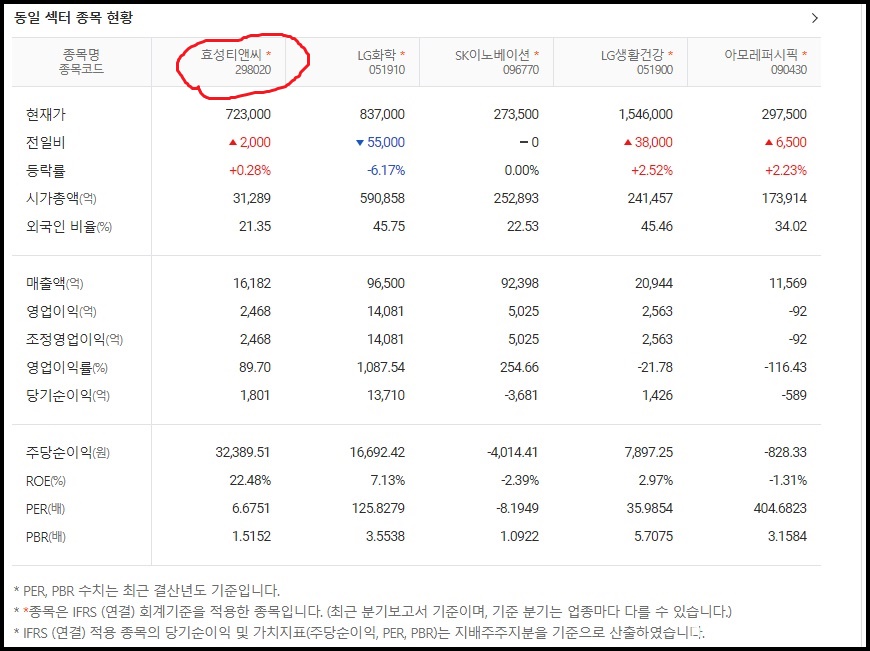The width and height of the screenshot is (870, 651).
Task: Click SK이노베이션 current price 273,500
Action: pos(516,114)
